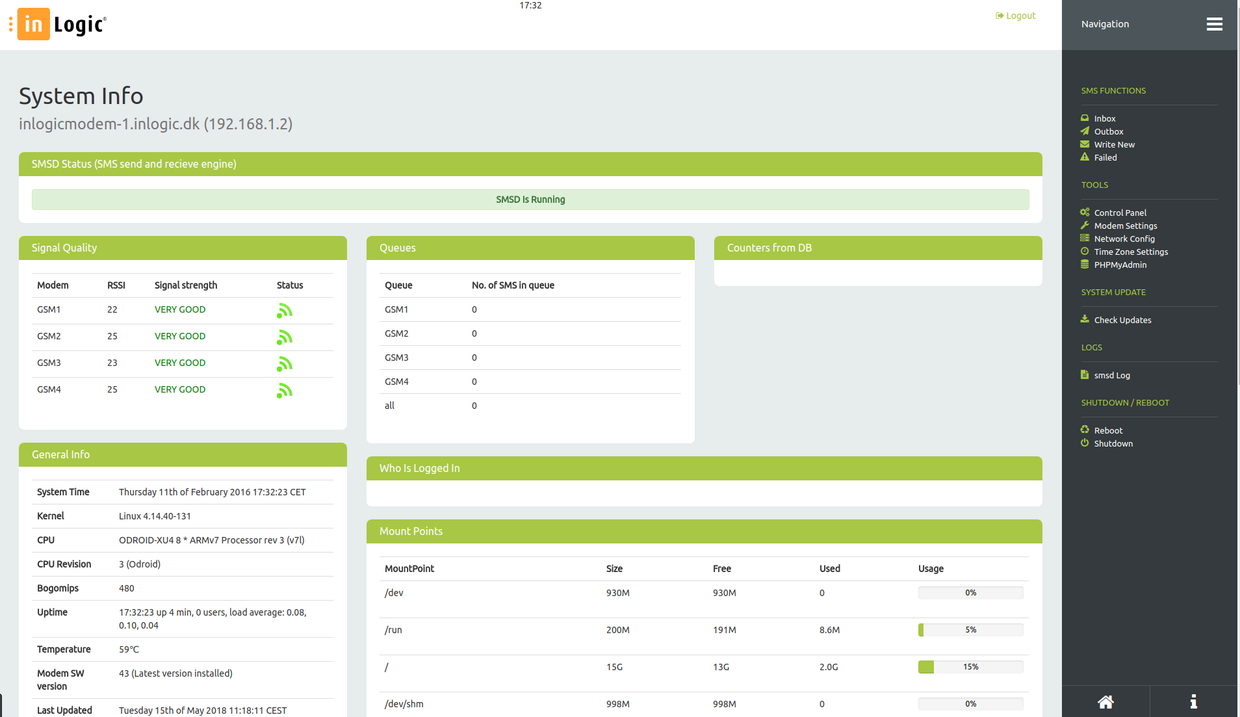
Task: Click the GSM1 signal status icon
Action: [x=285, y=311]
